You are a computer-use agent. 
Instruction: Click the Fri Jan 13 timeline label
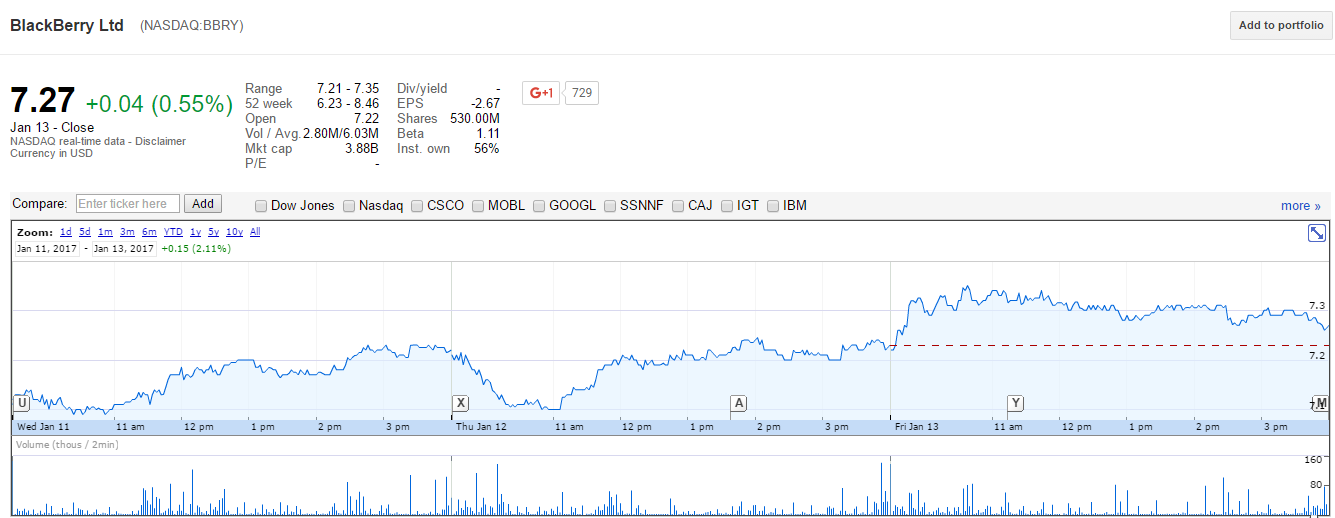(917, 427)
